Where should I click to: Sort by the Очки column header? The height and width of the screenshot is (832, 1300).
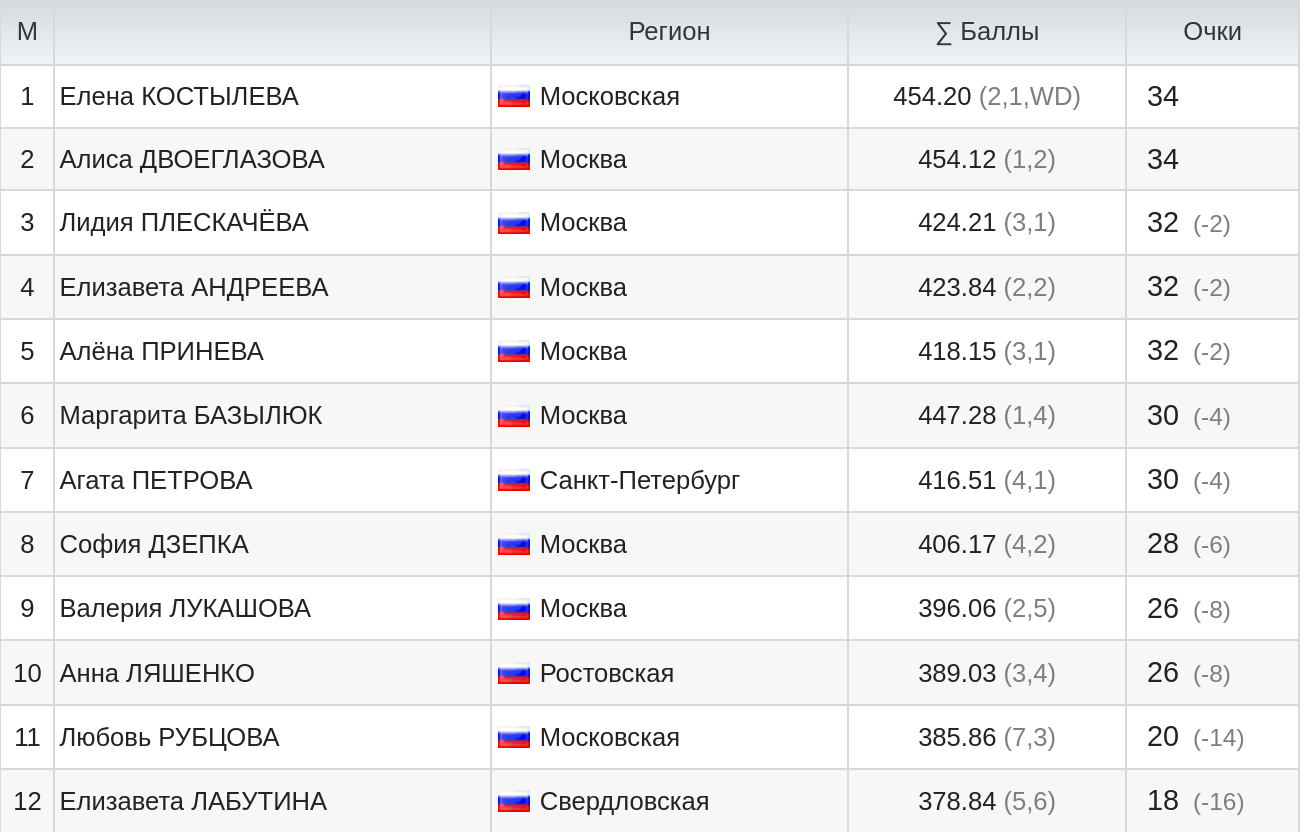tap(1212, 32)
